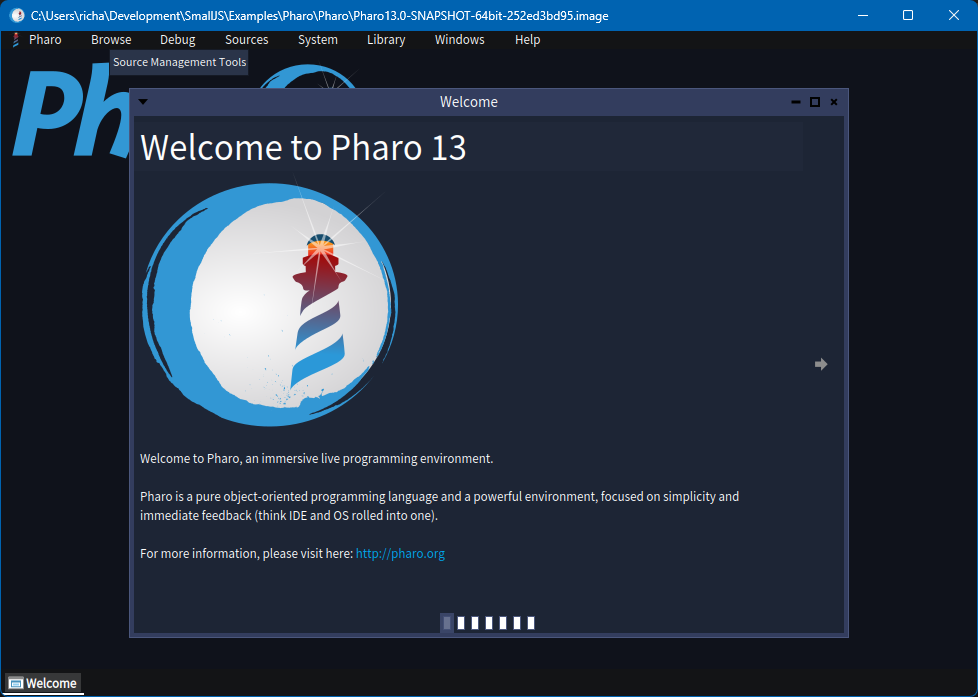Jump to second welcome page indicator
The width and height of the screenshot is (978, 697).
point(461,623)
